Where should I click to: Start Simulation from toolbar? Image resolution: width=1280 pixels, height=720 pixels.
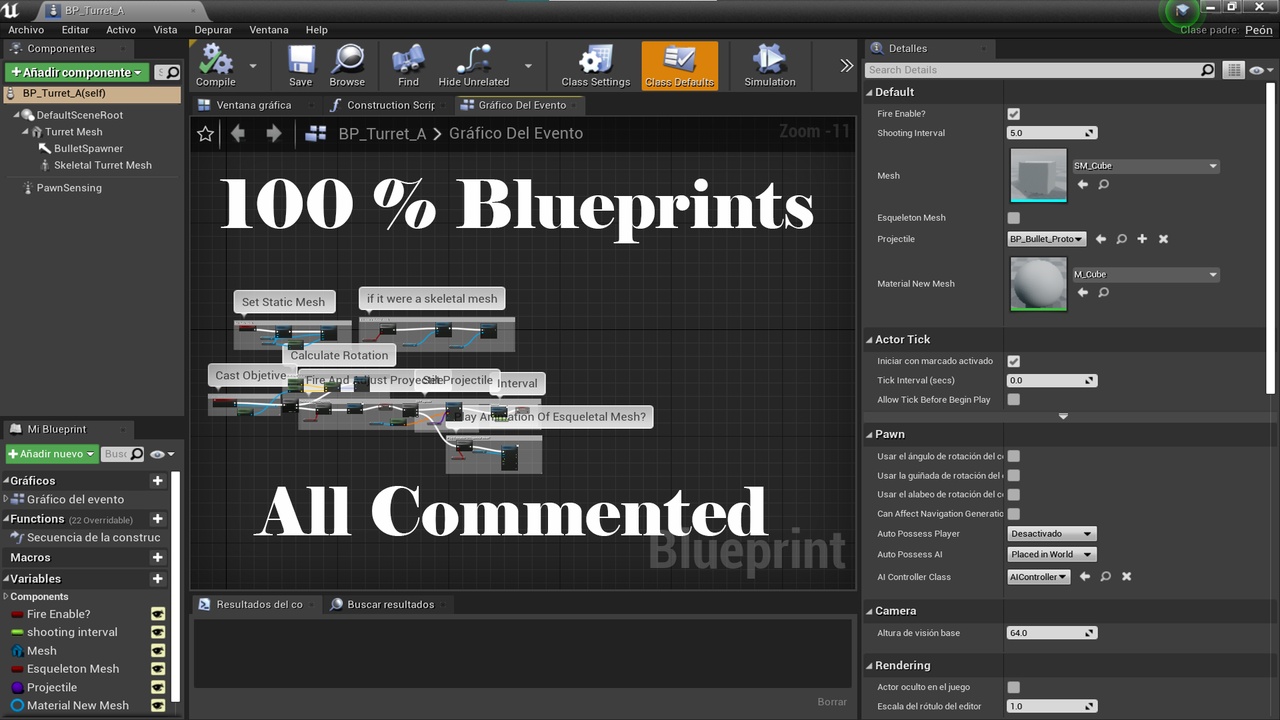[769, 66]
